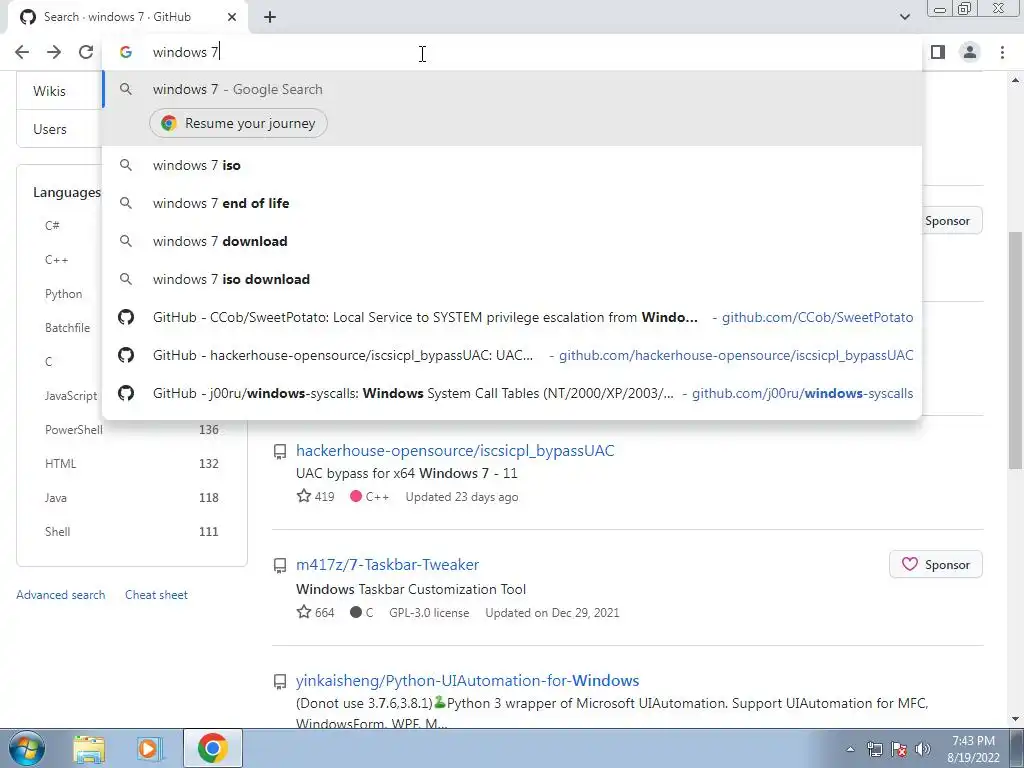Image resolution: width=1024 pixels, height=768 pixels.
Task: Pick the 'windows 7 iso download' suggestion
Action: [x=512, y=279]
